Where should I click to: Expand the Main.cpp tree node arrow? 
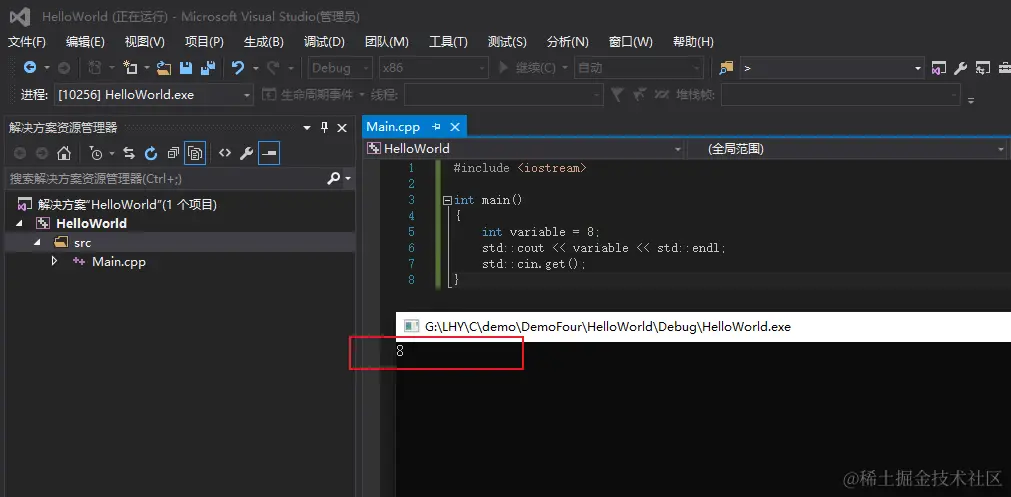pos(54,262)
